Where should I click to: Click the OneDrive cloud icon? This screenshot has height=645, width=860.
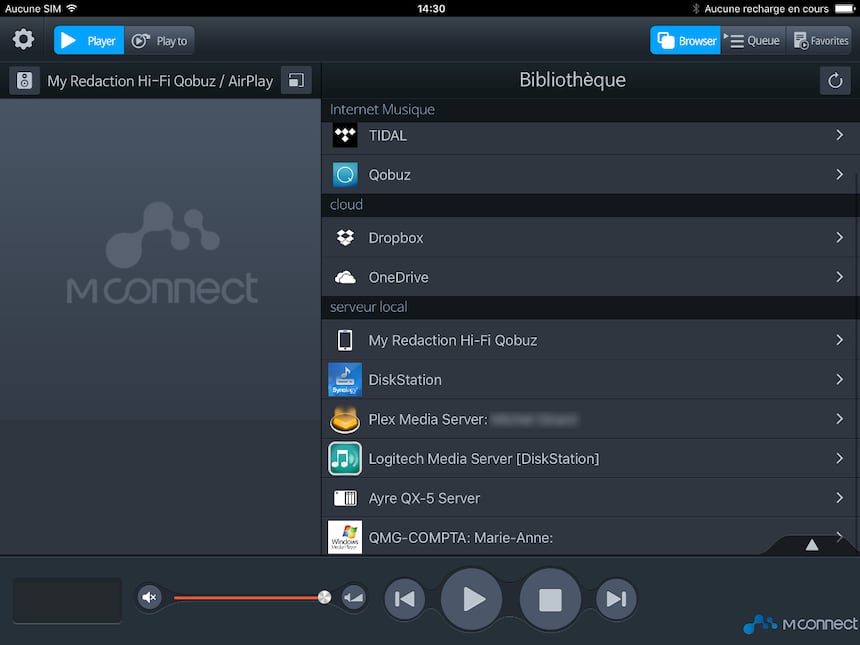coord(345,278)
